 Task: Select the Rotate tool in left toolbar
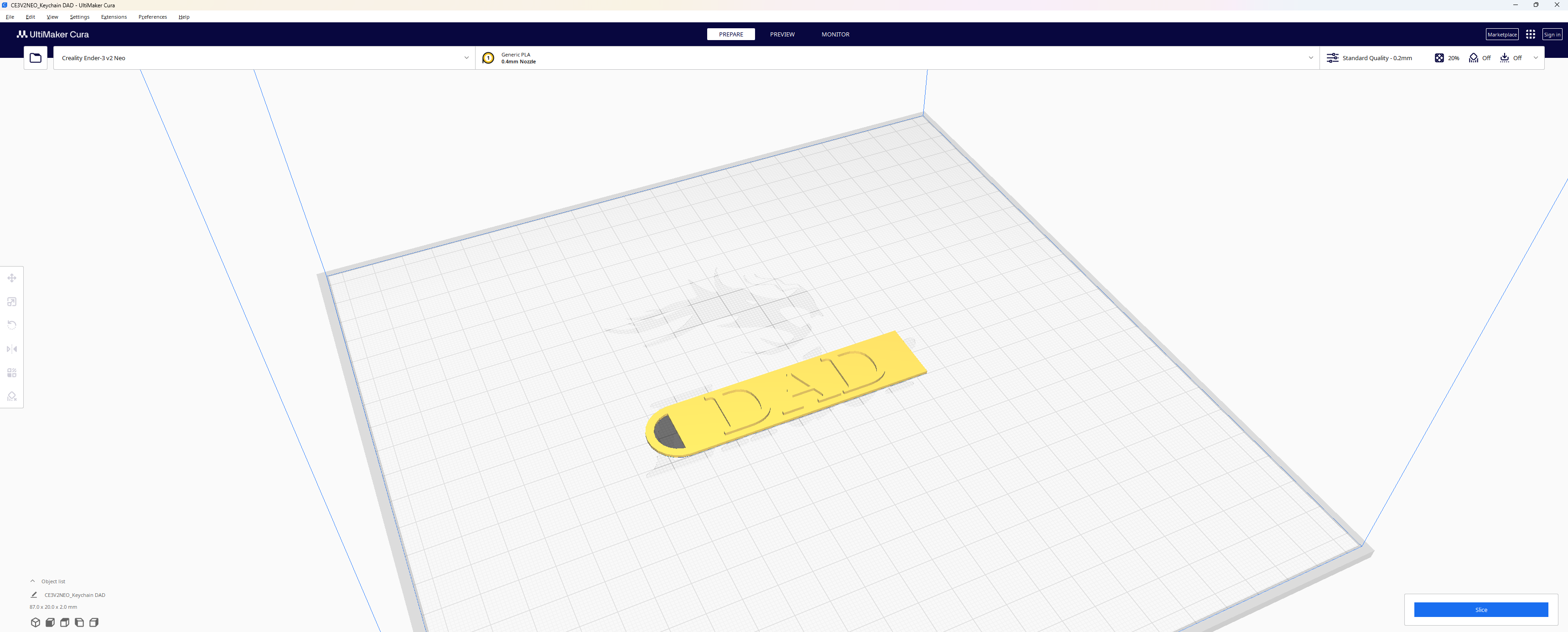(11, 325)
